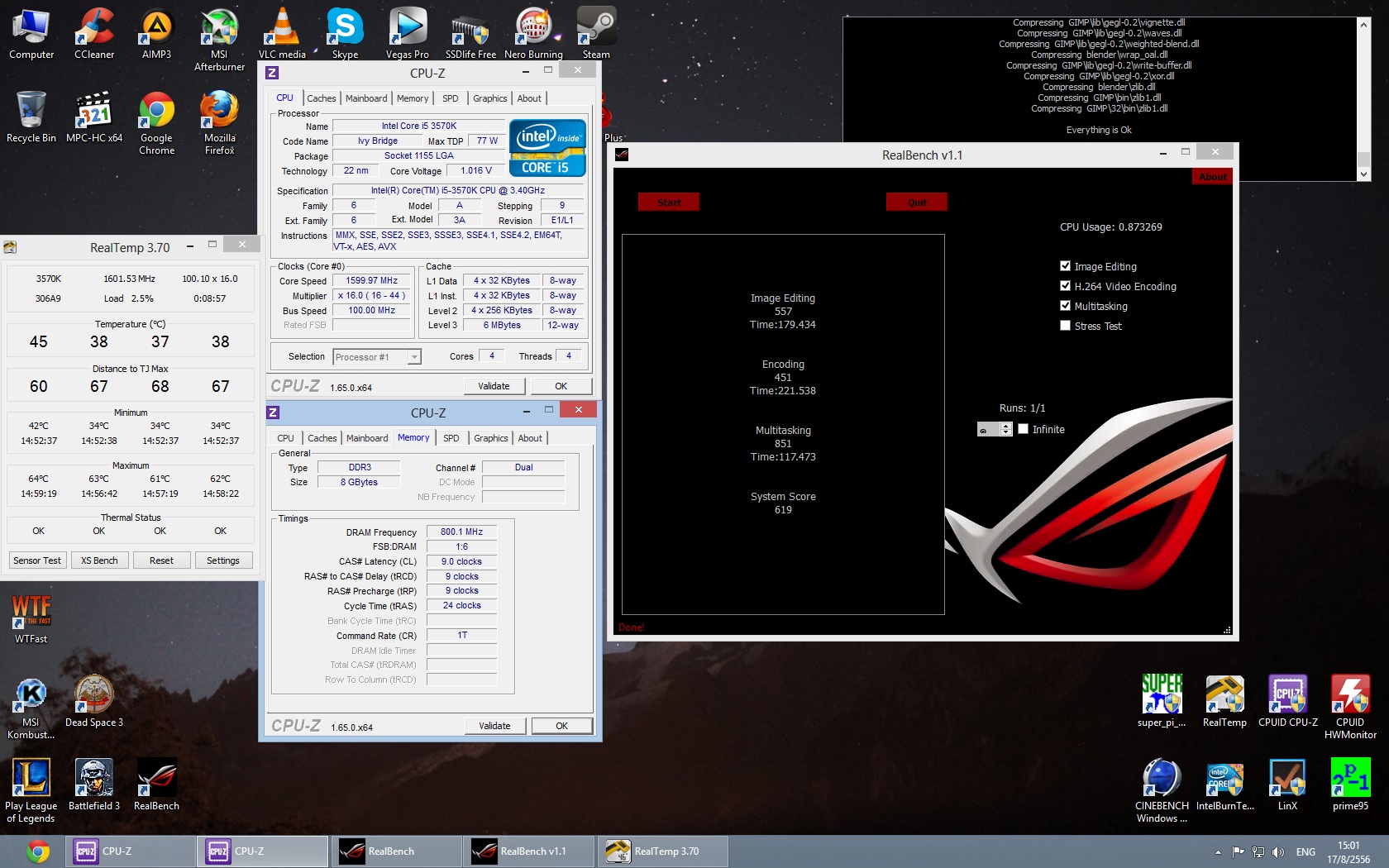Open Vegas Pro desktop shortcut
This screenshot has width=1389, height=868.
pyautogui.click(x=408, y=34)
